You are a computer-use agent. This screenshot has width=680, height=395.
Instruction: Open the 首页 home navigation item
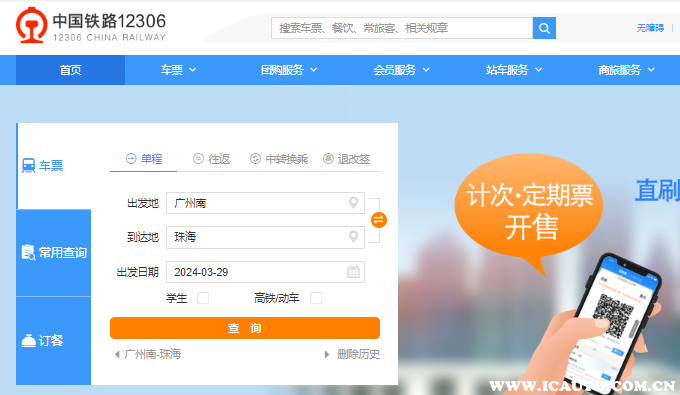tap(70, 70)
